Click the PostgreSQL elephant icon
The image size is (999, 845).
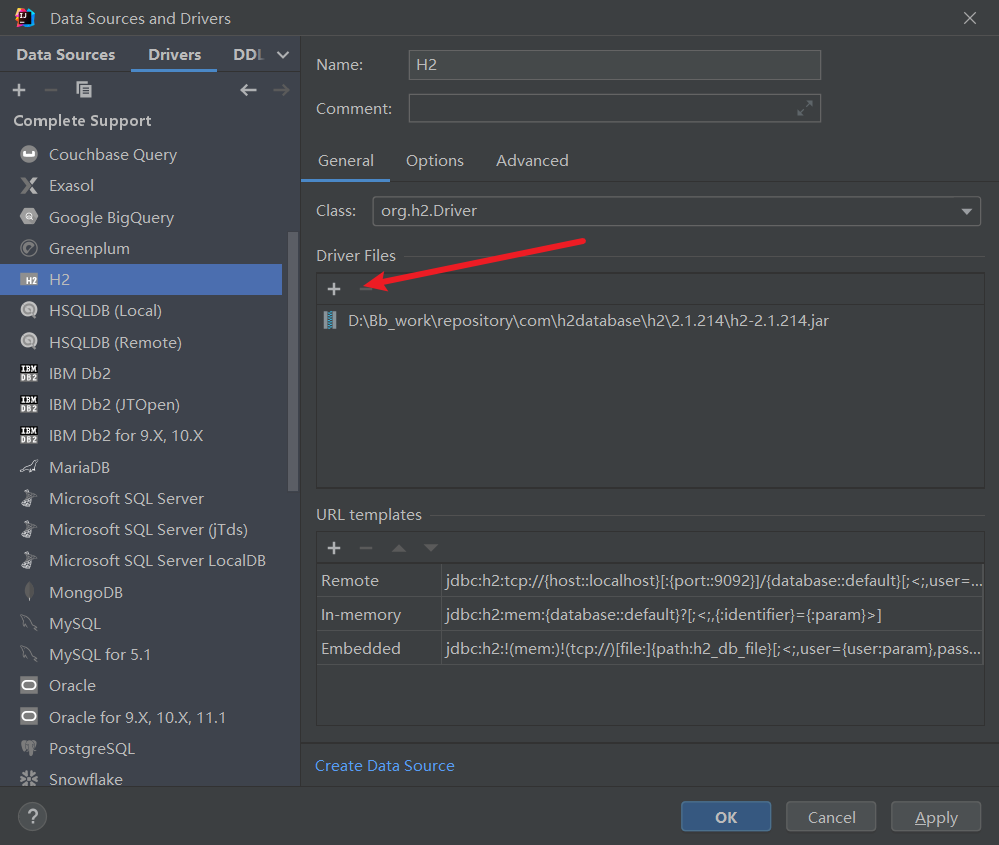click(x=29, y=748)
